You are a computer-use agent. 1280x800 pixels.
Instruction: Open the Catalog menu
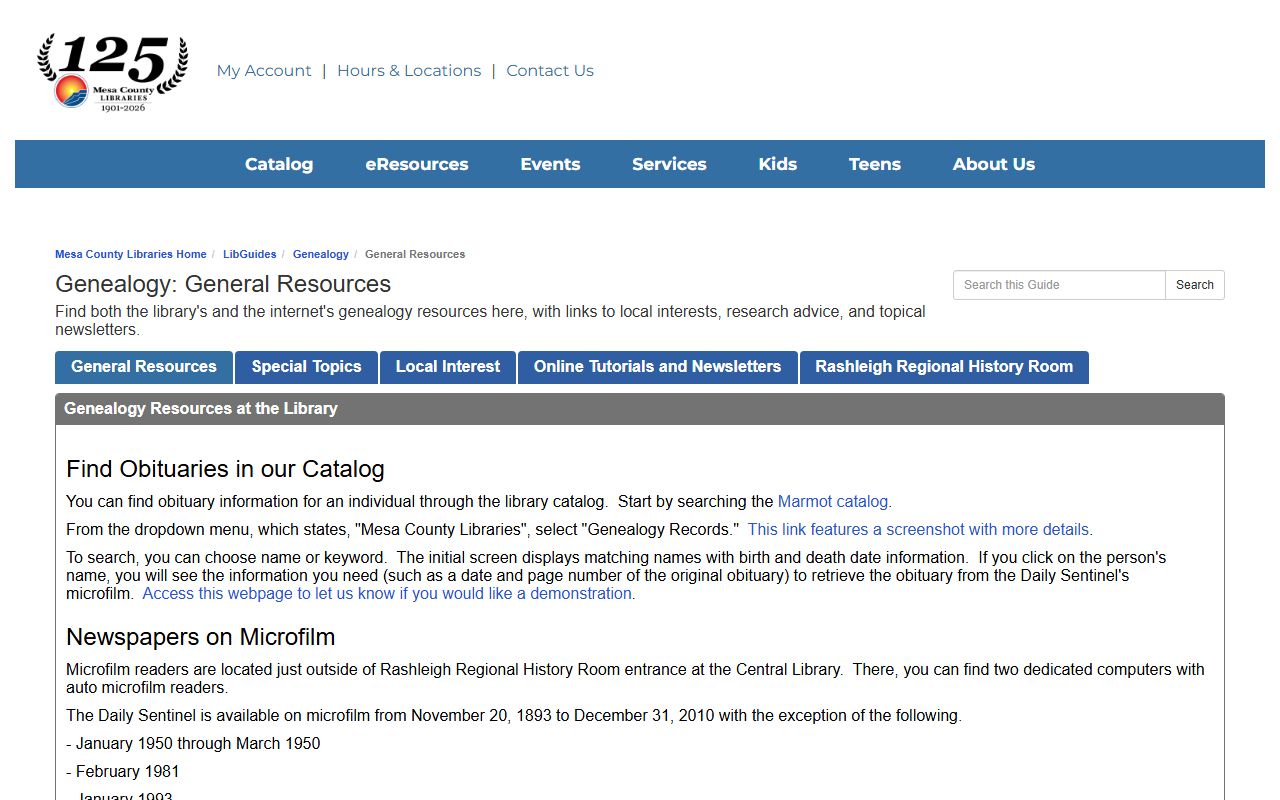click(279, 164)
